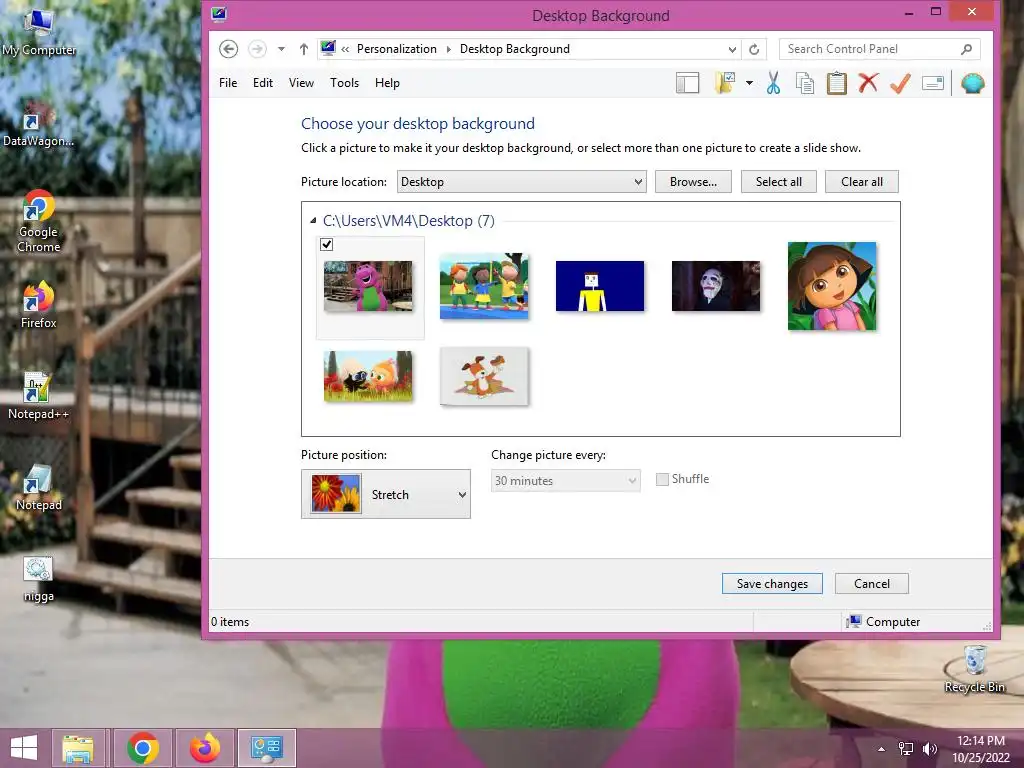This screenshot has width=1024, height=768.
Task: Click the Browse... button
Action: coord(693,182)
